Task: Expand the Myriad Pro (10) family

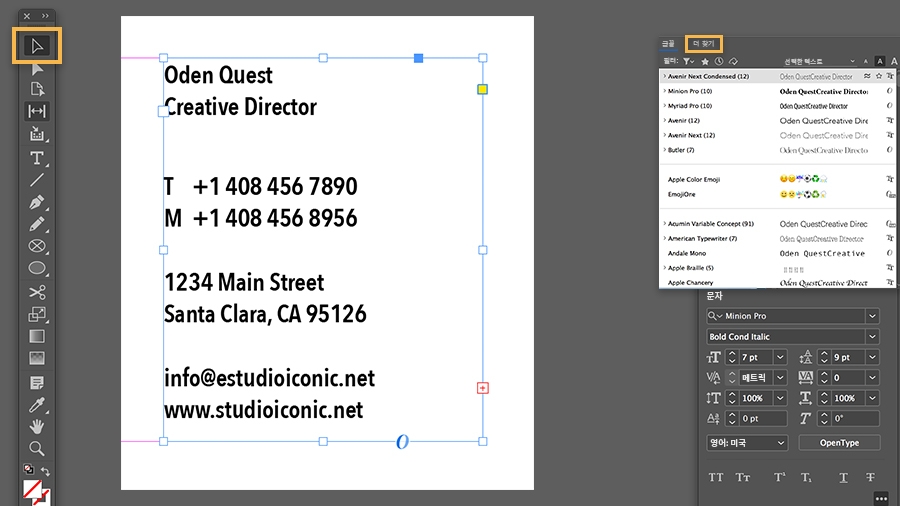Action: tap(665, 106)
